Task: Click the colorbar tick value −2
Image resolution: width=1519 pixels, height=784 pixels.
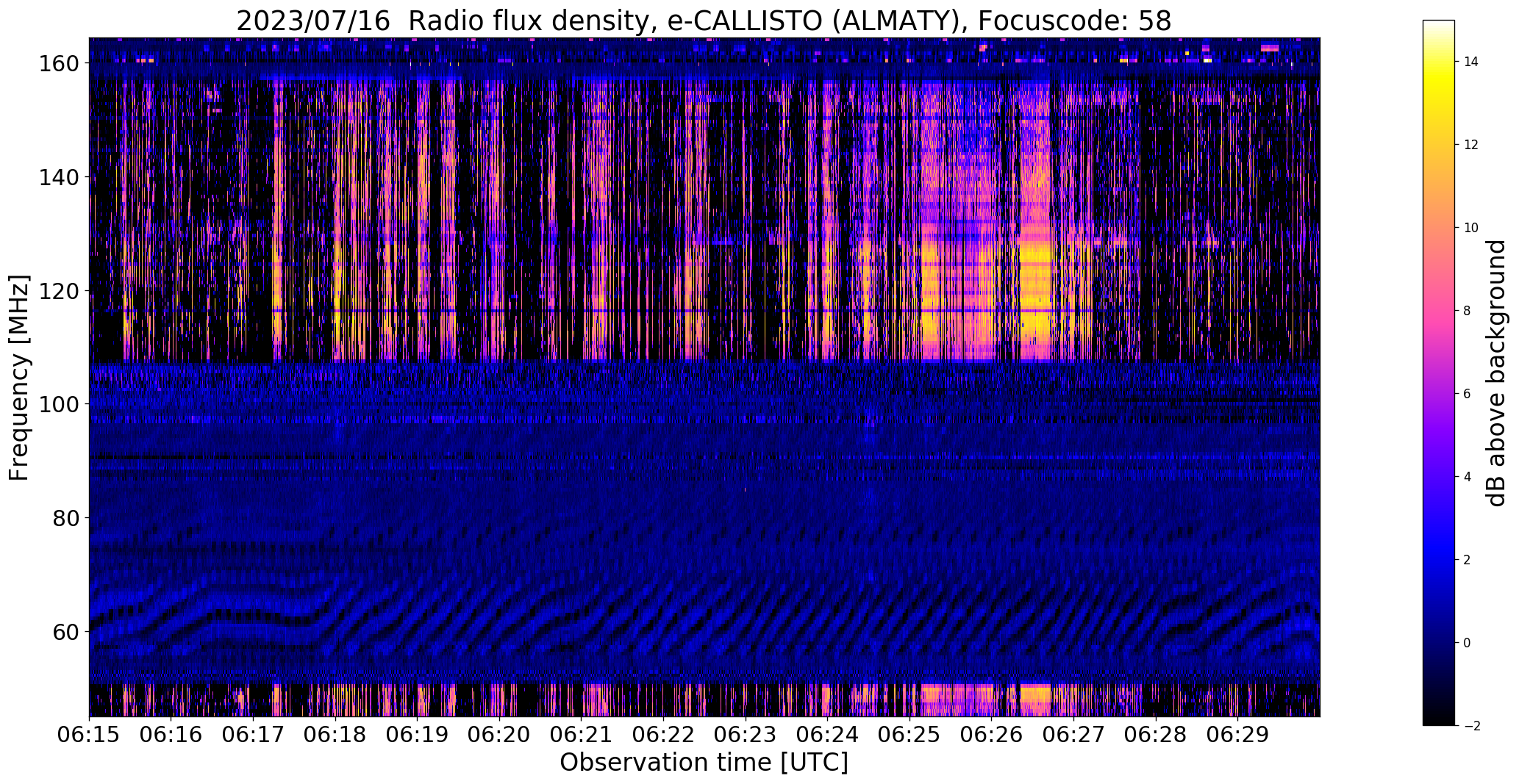Action: point(1471,726)
